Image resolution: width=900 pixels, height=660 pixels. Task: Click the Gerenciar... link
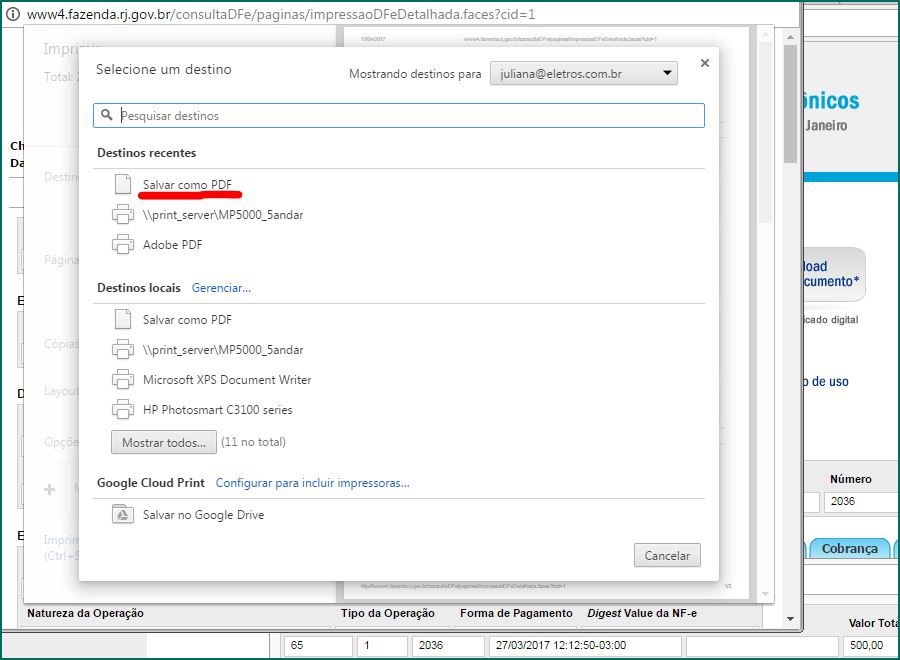tap(221, 288)
